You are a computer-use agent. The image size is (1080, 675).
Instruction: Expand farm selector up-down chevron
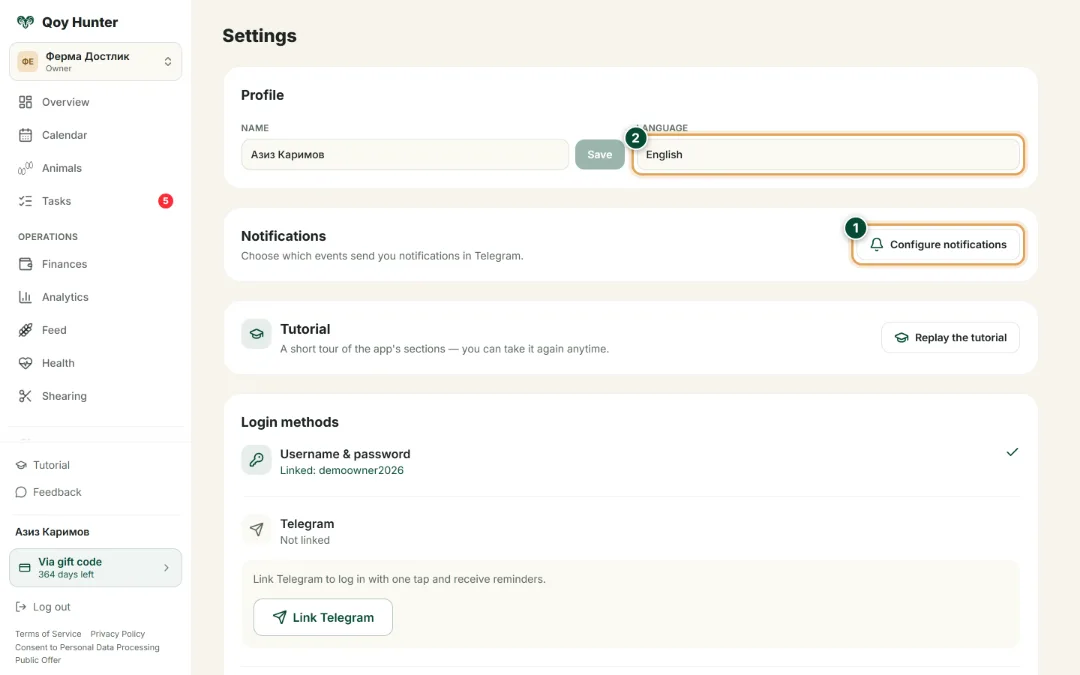click(x=167, y=61)
